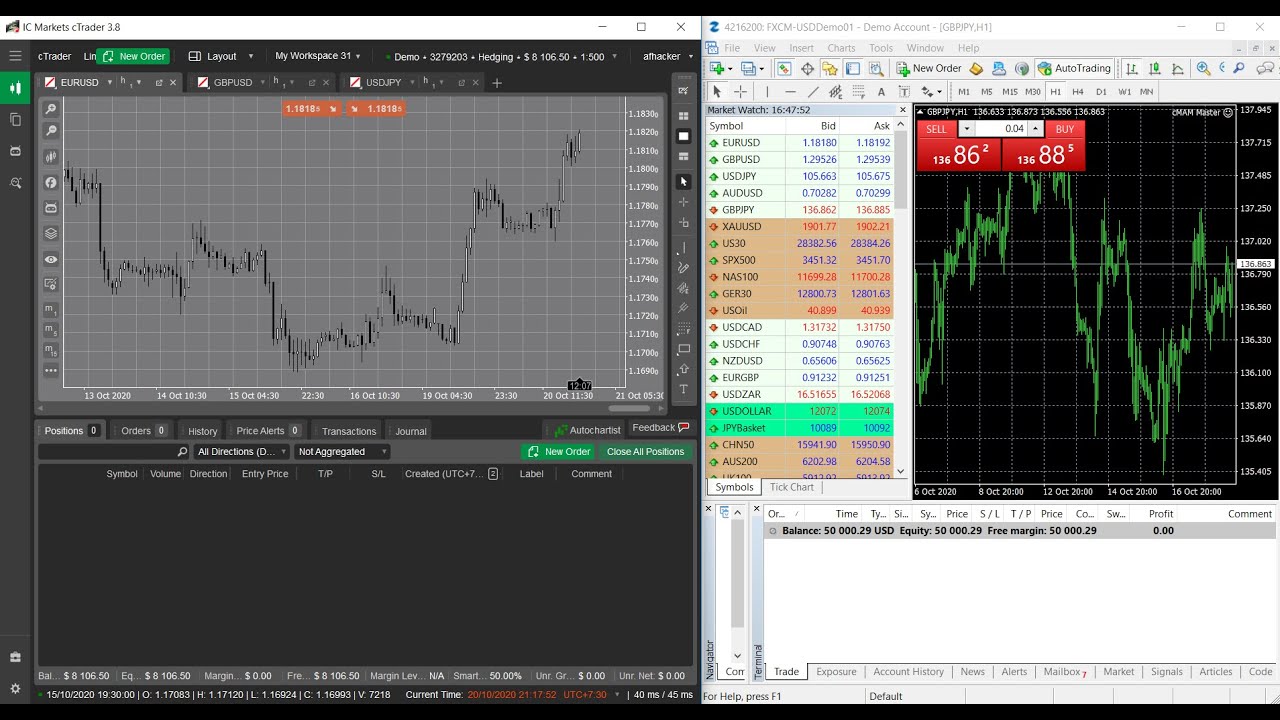Select the rectangle shape tool in cTrader
The image size is (1280, 720).
coord(684,349)
